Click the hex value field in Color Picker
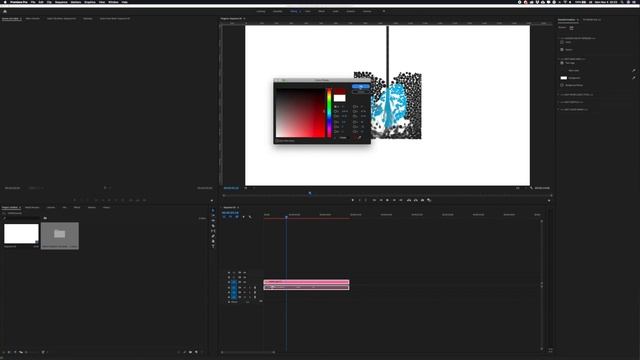640x360 pixels. (x=343, y=138)
